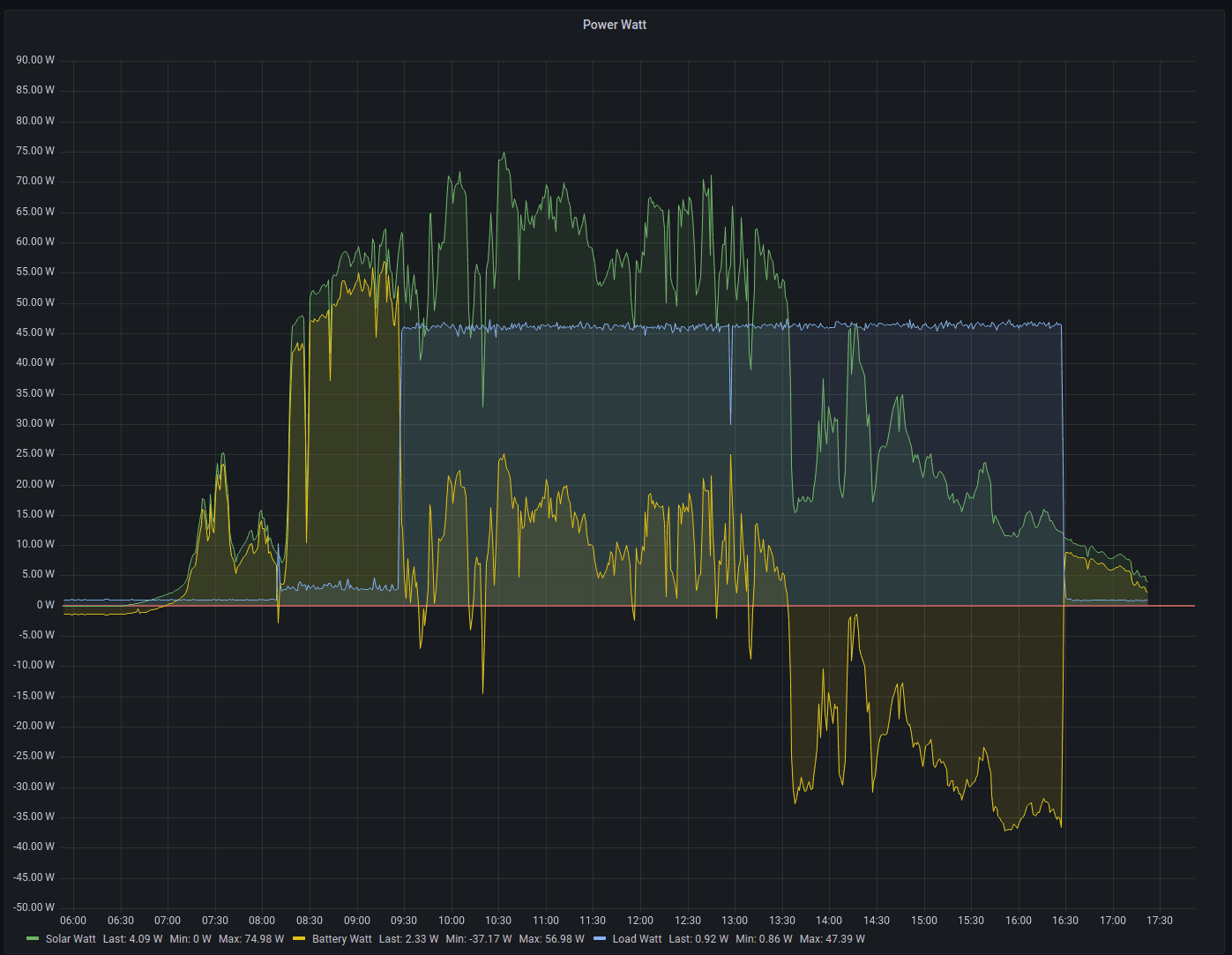Click the '45.00 W' y-axis label

pos(35,332)
